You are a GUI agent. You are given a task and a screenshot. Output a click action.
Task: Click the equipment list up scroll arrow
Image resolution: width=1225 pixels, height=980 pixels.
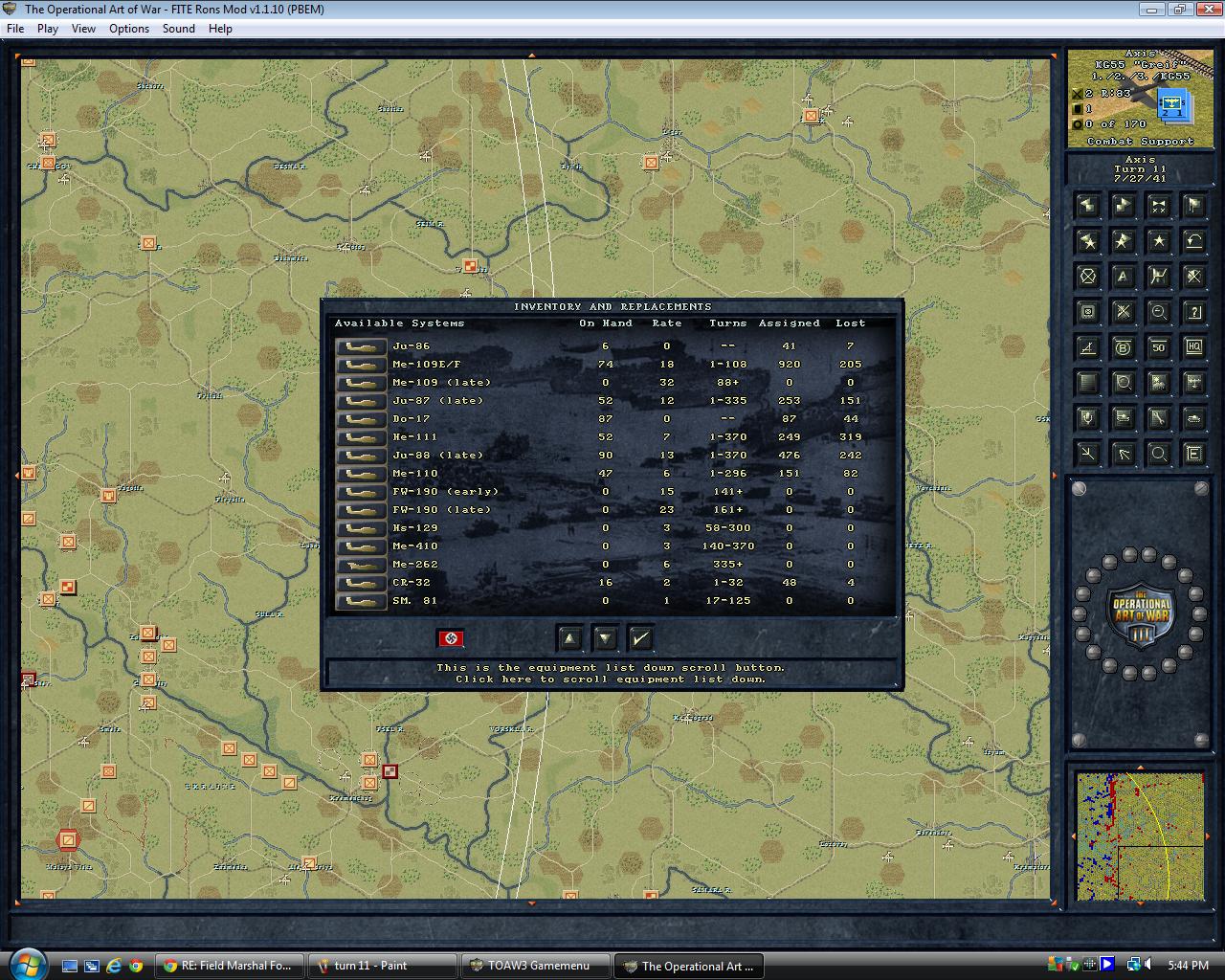point(569,638)
